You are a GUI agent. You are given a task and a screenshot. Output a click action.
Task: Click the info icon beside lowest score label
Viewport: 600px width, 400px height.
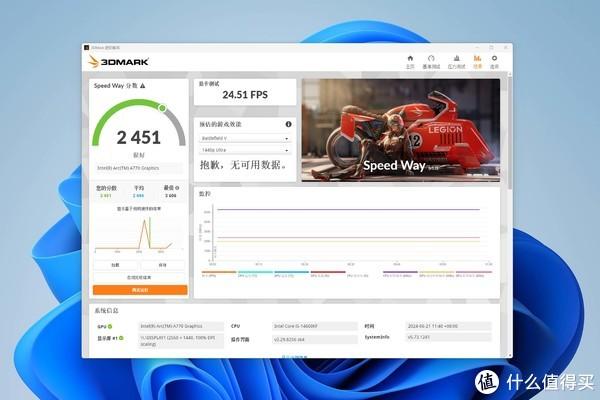(177, 188)
